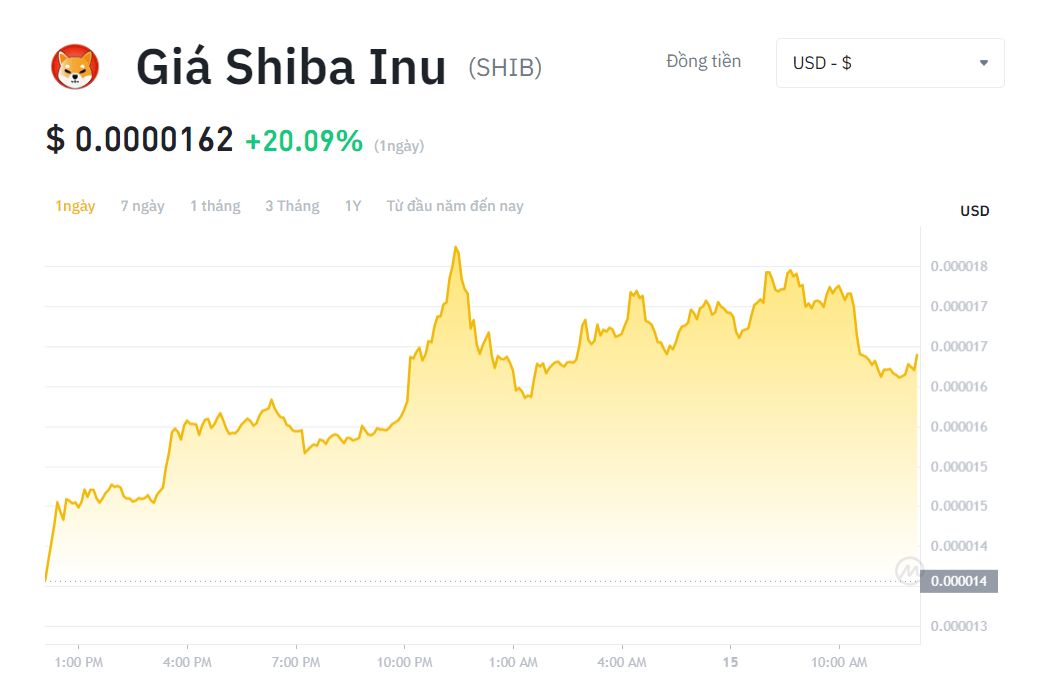Click the +20.09% price change value

pos(304,141)
